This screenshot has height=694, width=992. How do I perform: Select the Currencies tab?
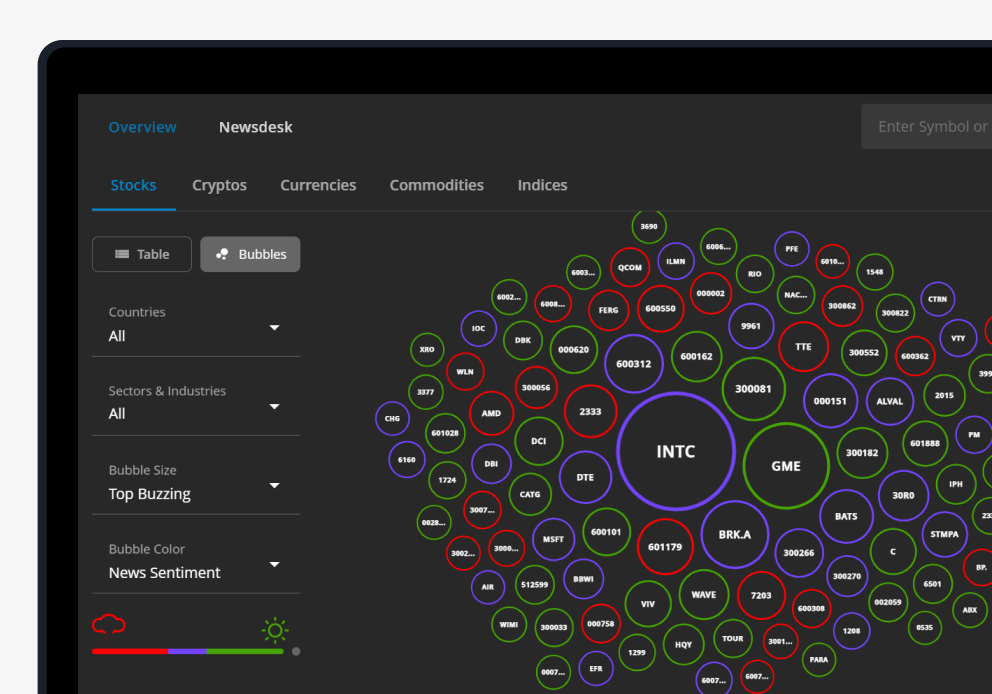pos(318,185)
